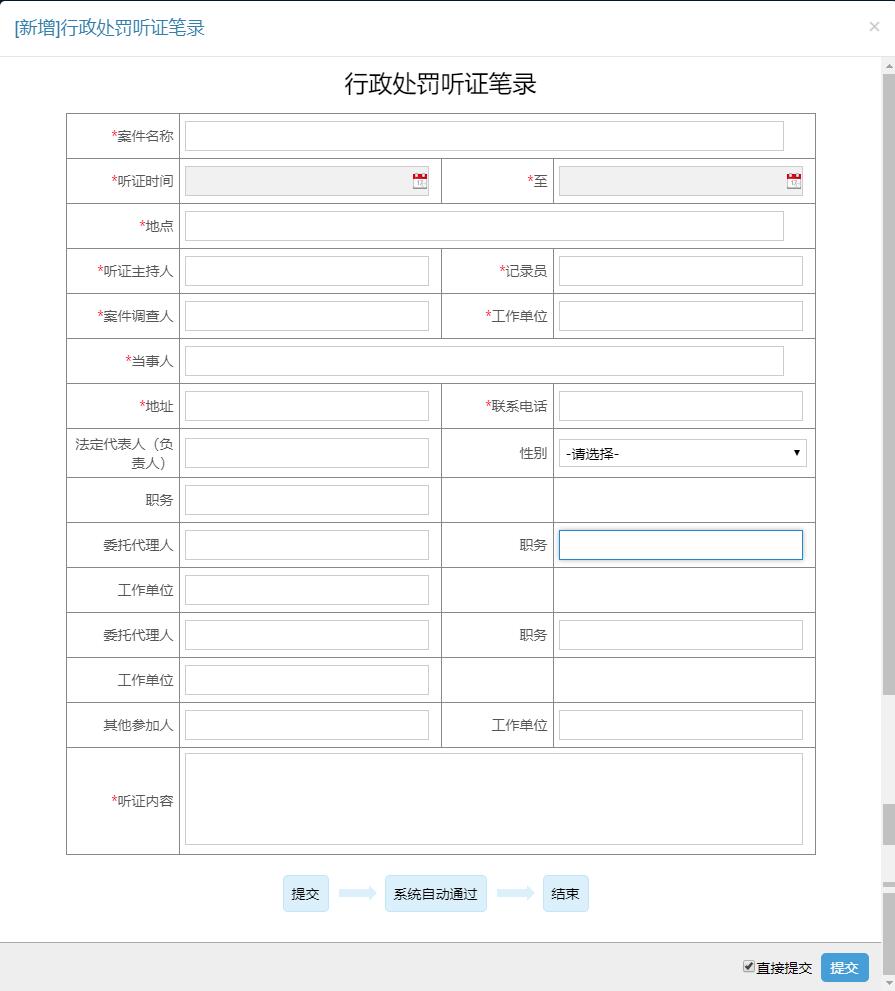895x991 pixels.
Task: Click the 记录员 input field
Action: (680, 271)
